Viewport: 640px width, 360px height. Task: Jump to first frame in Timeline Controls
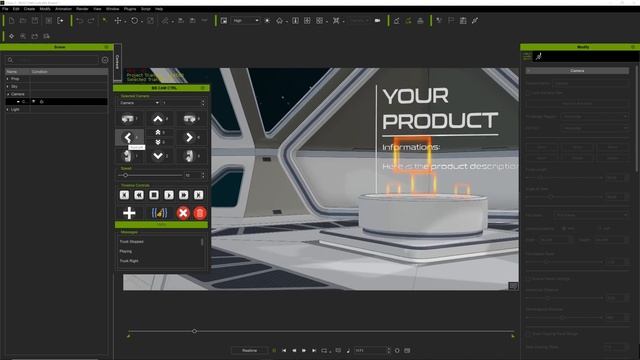124,195
